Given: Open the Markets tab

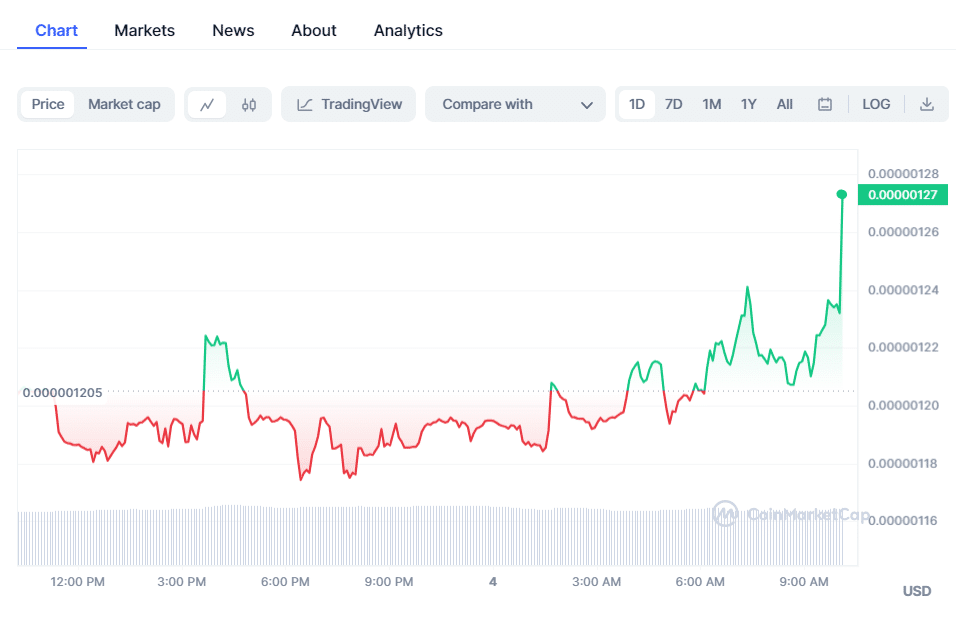Looking at the screenshot, I should pos(144,30).
